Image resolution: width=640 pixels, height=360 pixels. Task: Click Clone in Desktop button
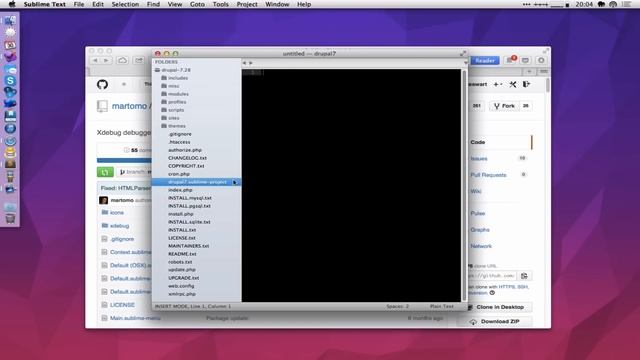point(496,307)
